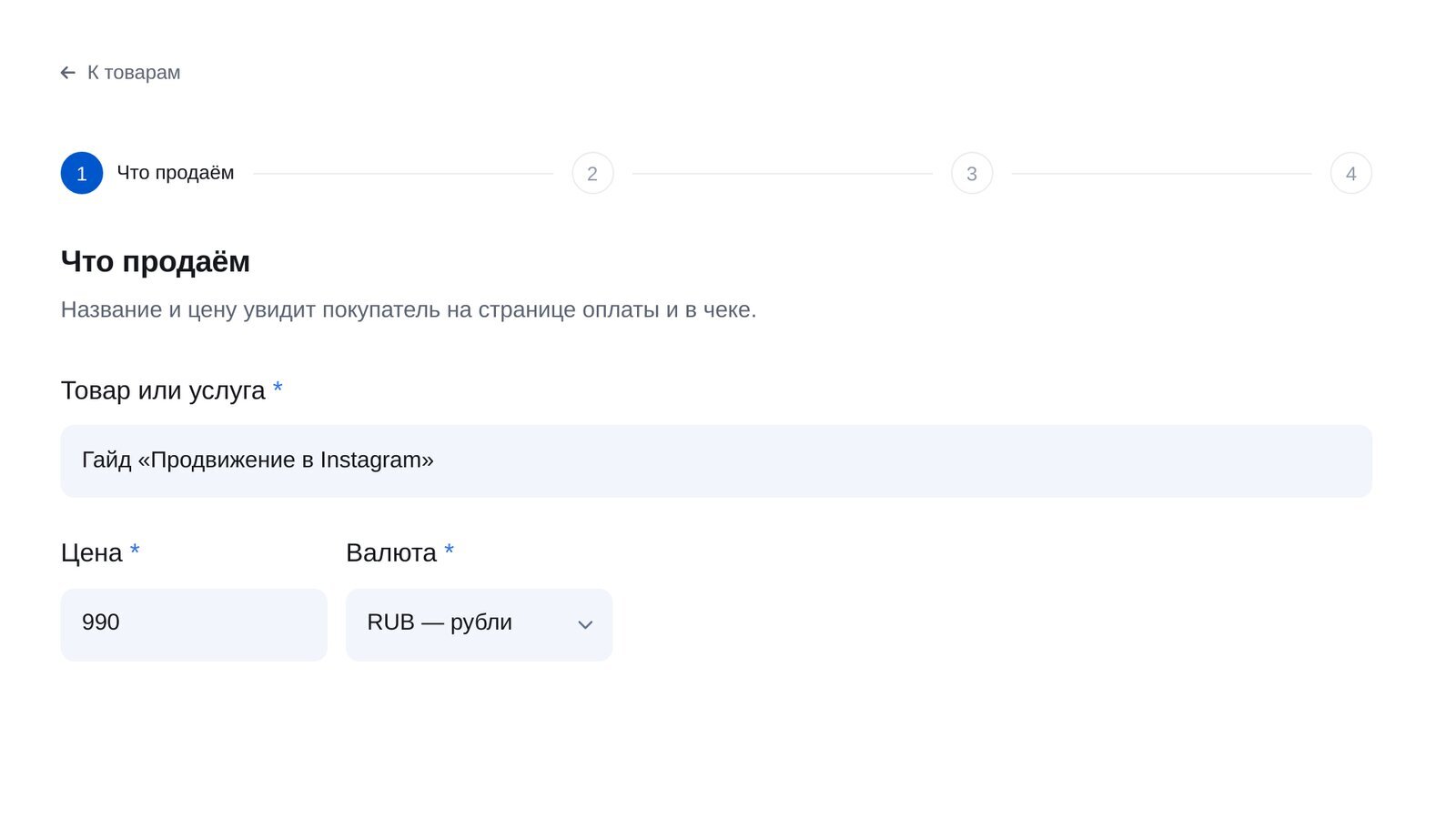Viewport: 1456px width, 819px height.
Task: Click the progress line between steps 2 and 3
Action: [783, 173]
